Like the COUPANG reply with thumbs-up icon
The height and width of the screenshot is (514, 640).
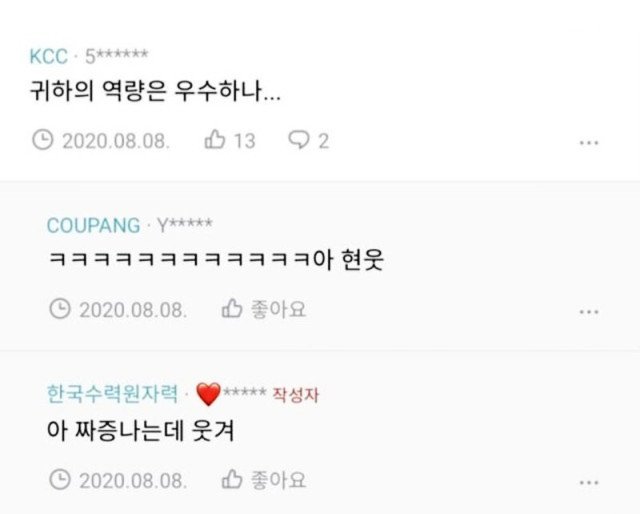point(232,308)
